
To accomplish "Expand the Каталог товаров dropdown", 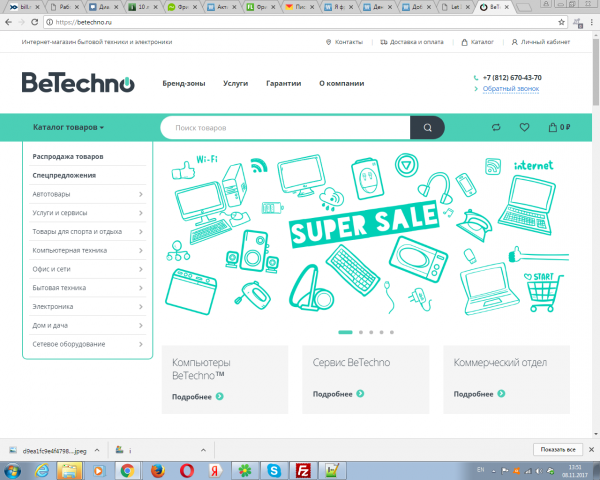I will [68, 127].
